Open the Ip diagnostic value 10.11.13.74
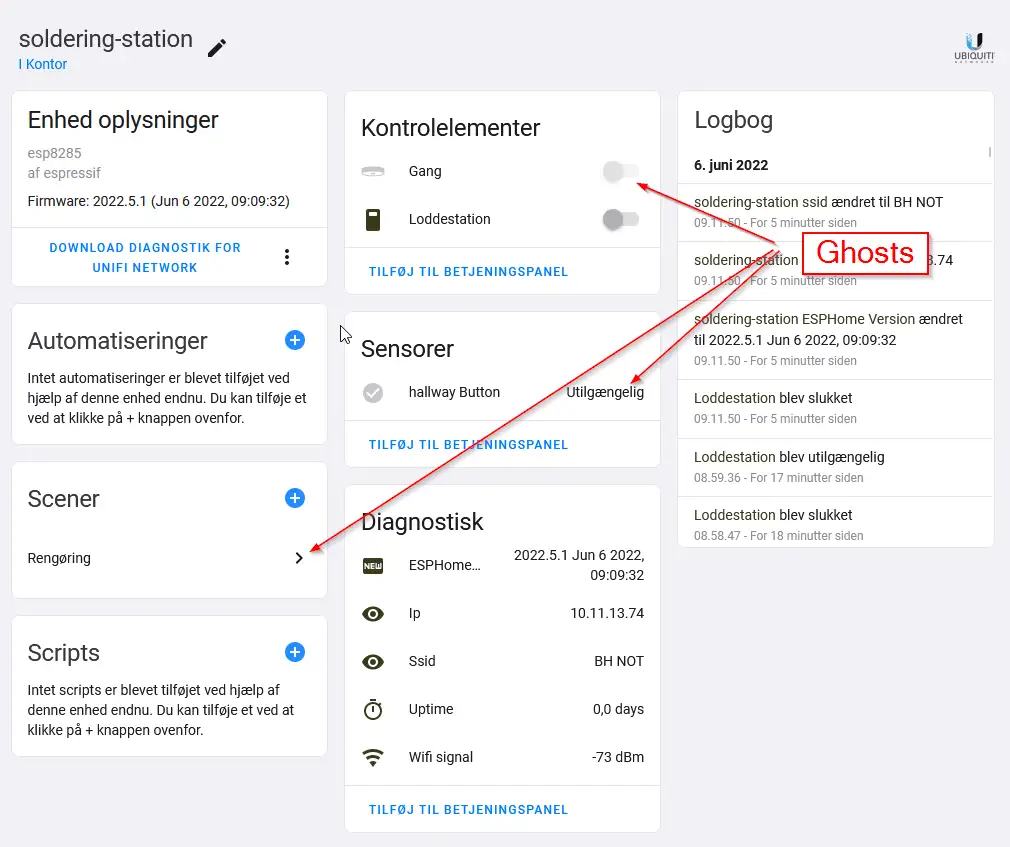 607,613
